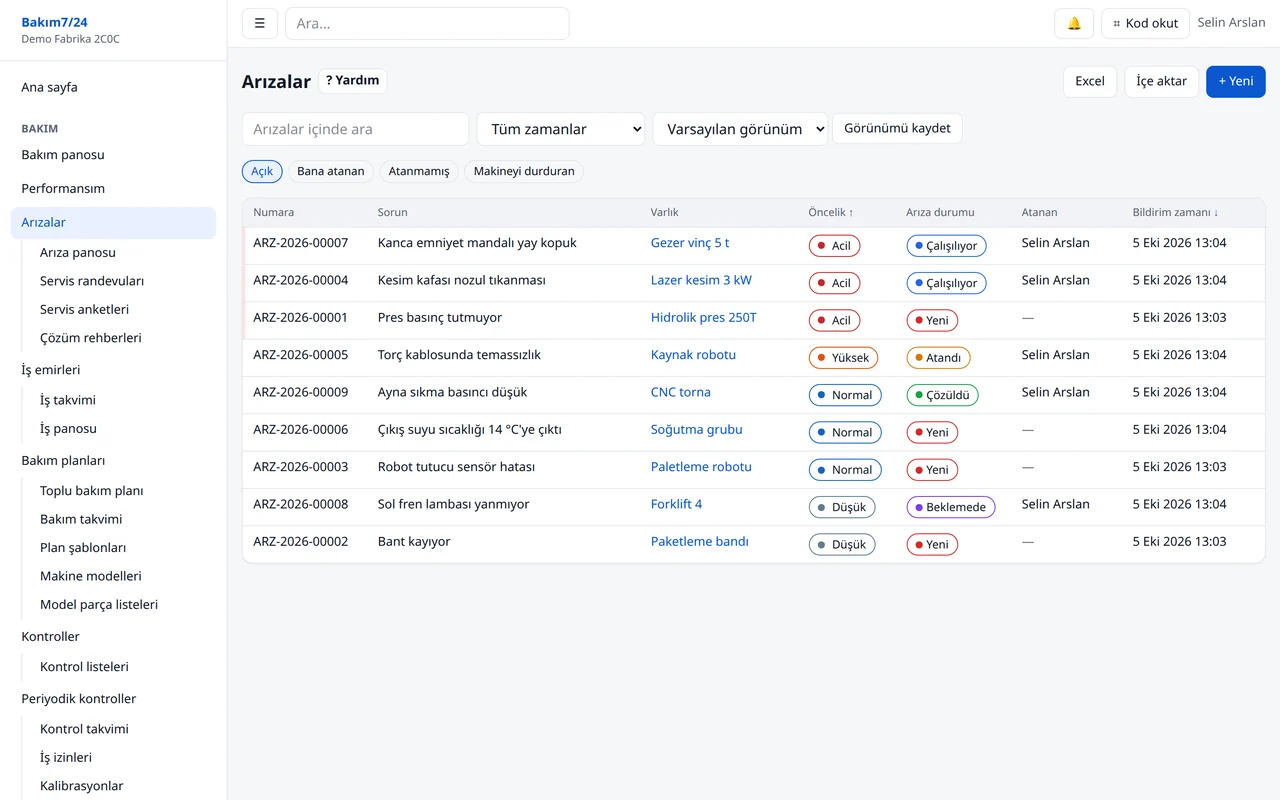Create a new fault with + Yeni
This screenshot has width=1280, height=800.
coord(1236,81)
